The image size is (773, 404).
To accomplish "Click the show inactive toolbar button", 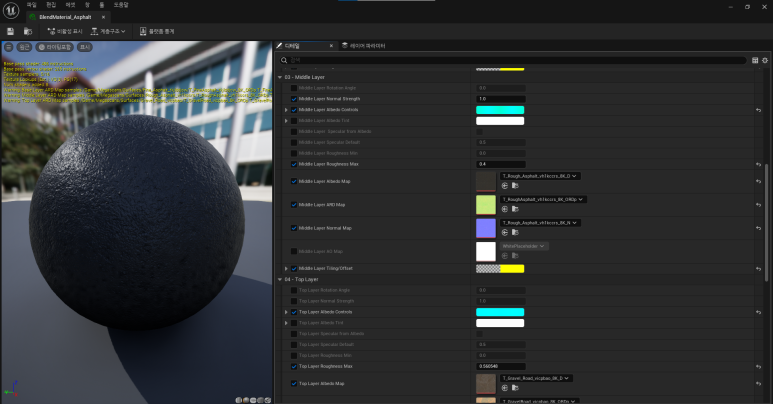I will pyautogui.click(x=65, y=32).
